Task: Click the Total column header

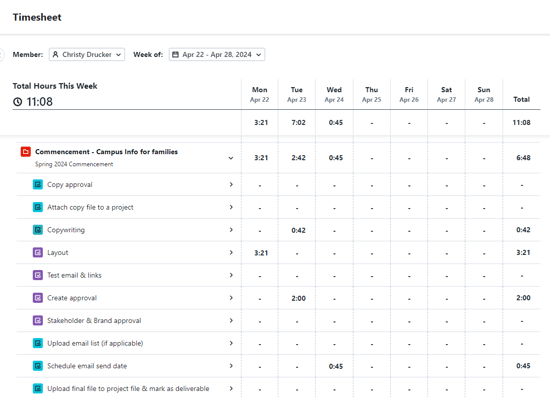Action: coord(522,100)
